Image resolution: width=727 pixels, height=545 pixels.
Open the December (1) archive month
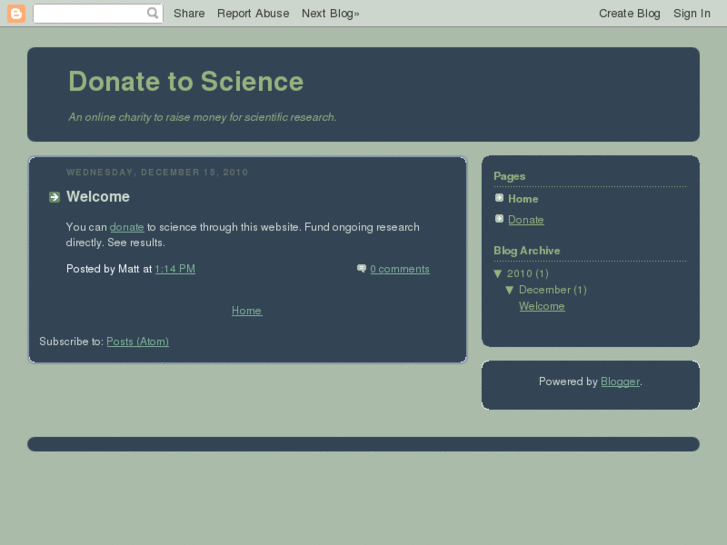pos(553,290)
